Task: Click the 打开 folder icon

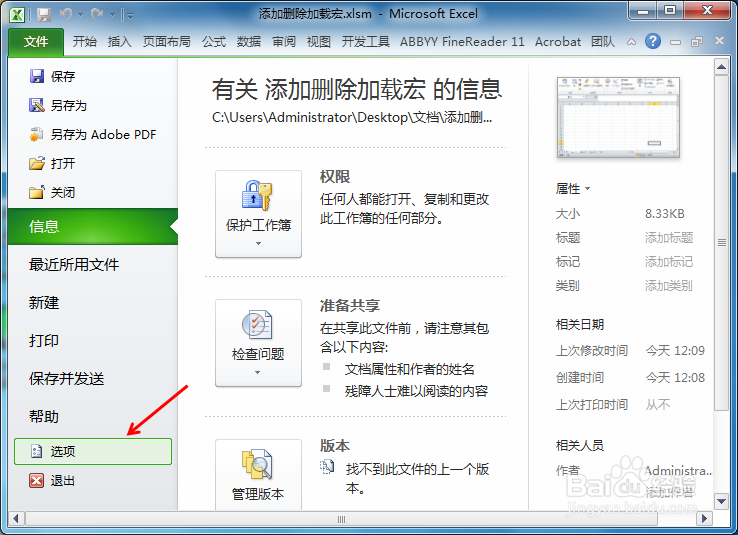Action: [36, 163]
